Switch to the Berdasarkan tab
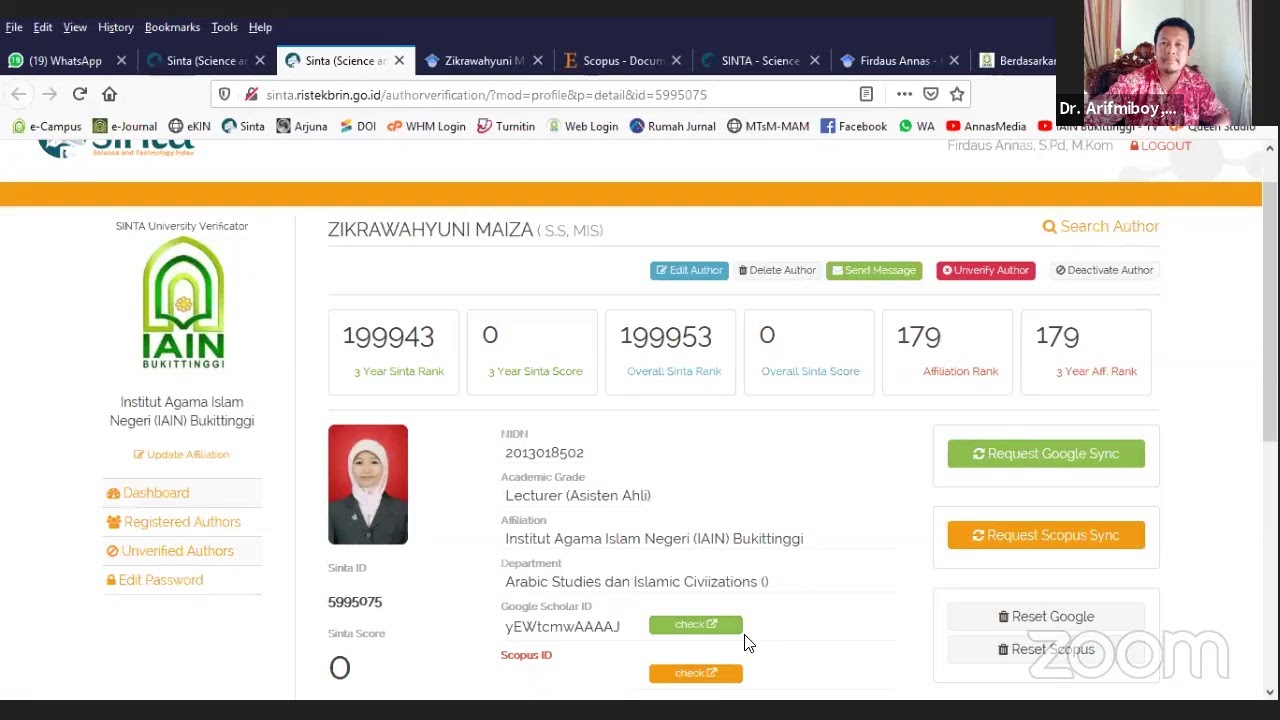This screenshot has height=720, width=1280. (1016, 61)
